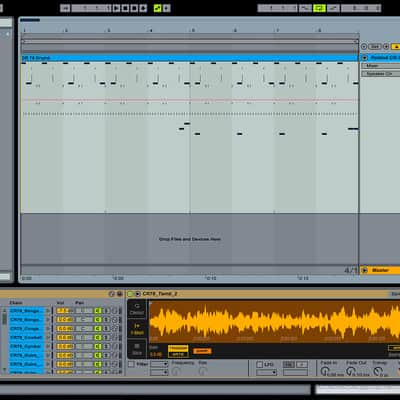Select the blue drum clip title bar
Viewport: 400px width, 400px height.
[x=189, y=58]
